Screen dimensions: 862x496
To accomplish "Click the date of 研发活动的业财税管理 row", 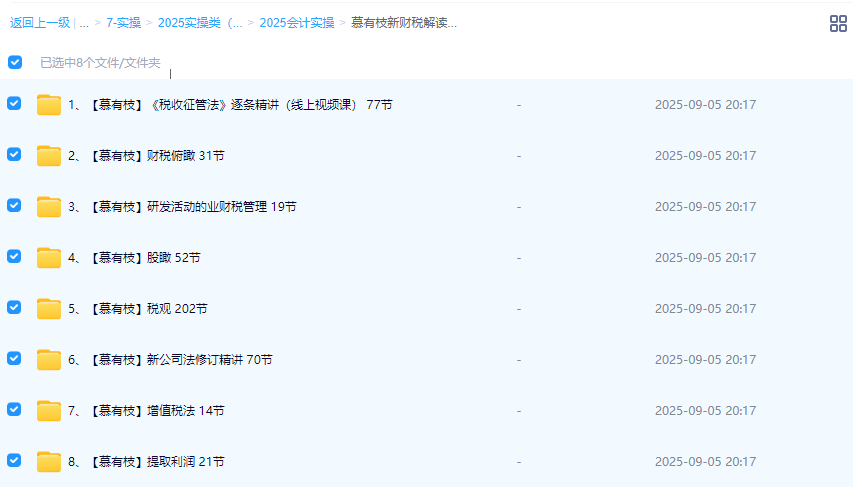I will point(705,207).
